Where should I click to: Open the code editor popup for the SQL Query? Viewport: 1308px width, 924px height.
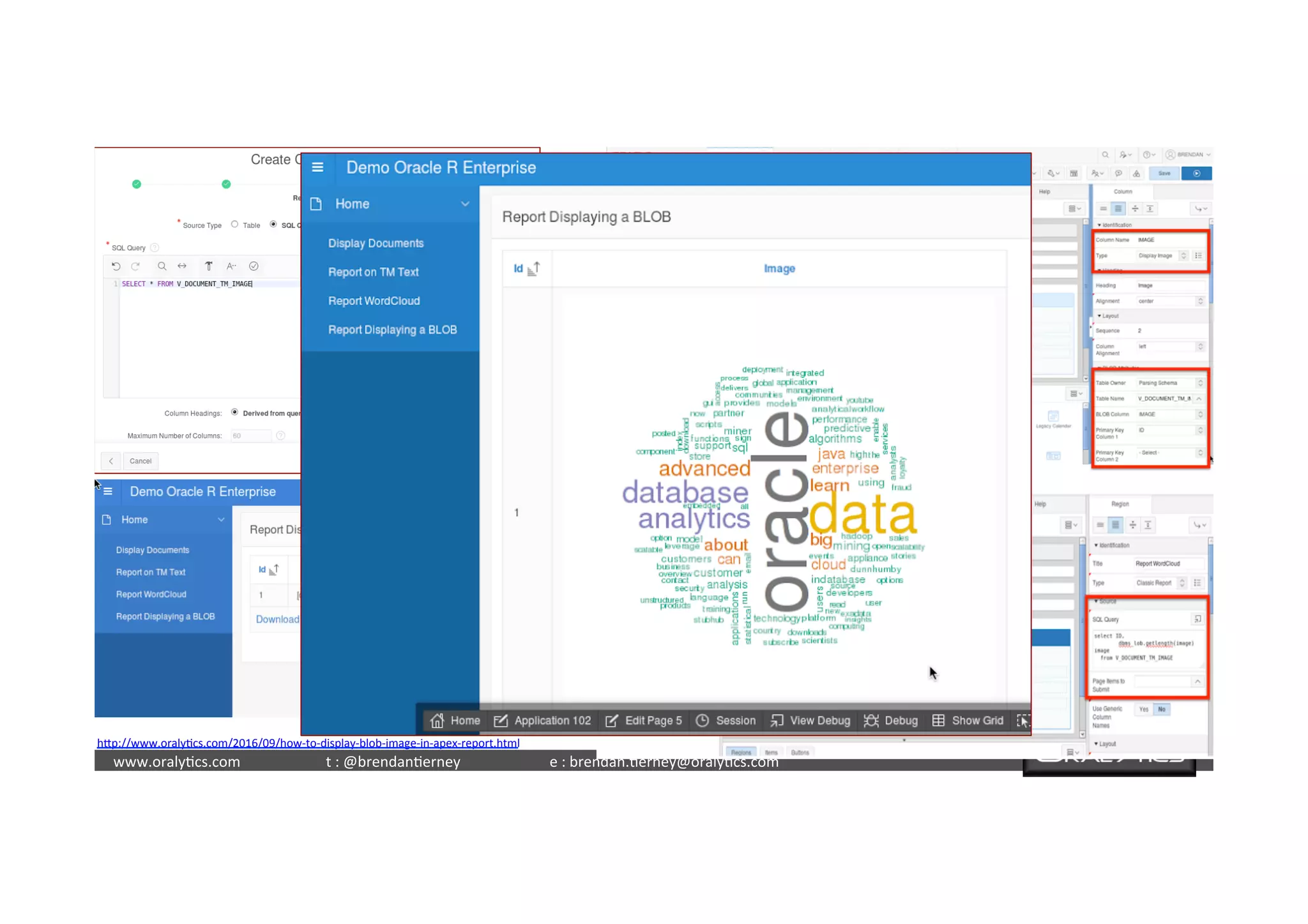tap(1198, 619)
